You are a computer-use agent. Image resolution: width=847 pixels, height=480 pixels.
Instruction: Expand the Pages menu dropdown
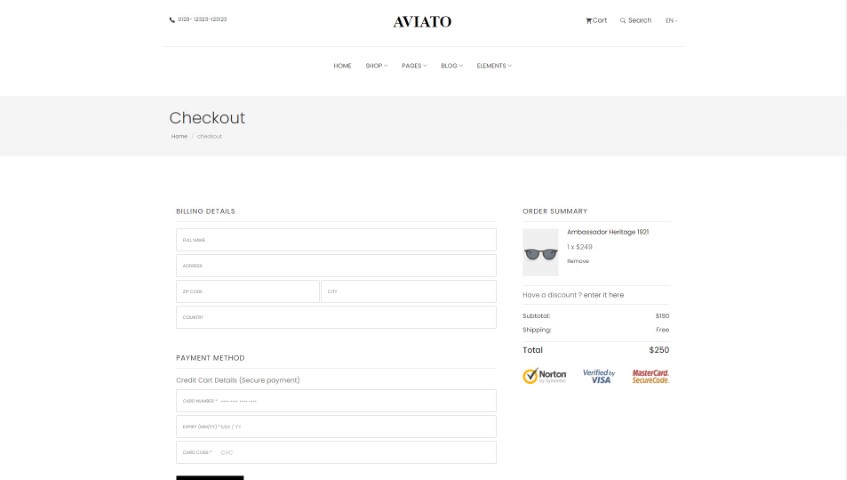tap(414, 66)
